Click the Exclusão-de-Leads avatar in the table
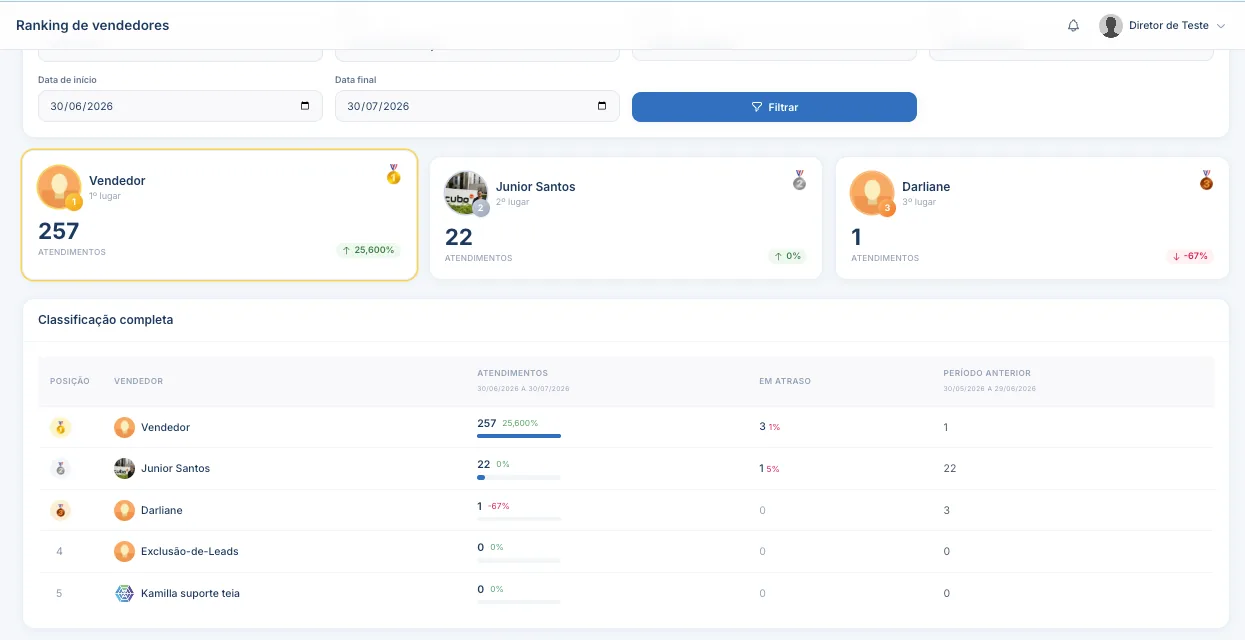The image size is (1245, 640). (124, 551)
